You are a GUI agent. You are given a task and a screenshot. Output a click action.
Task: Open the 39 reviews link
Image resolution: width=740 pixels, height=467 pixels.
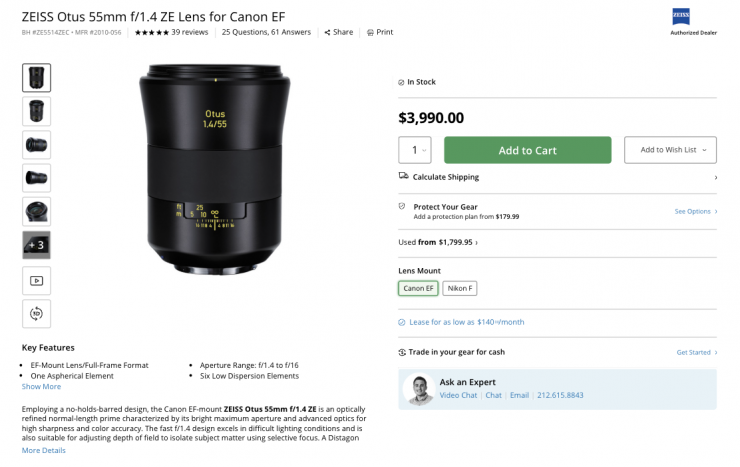click(x=189, y=32)
